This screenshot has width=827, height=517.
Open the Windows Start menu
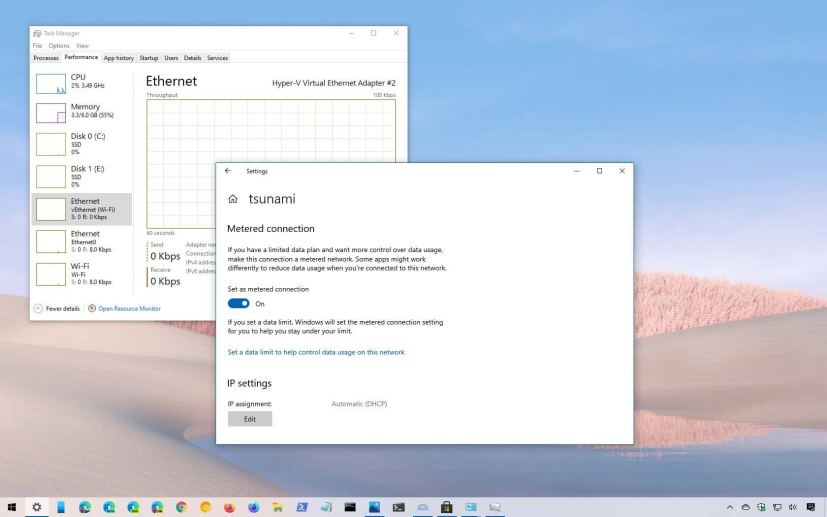point(12,508)
